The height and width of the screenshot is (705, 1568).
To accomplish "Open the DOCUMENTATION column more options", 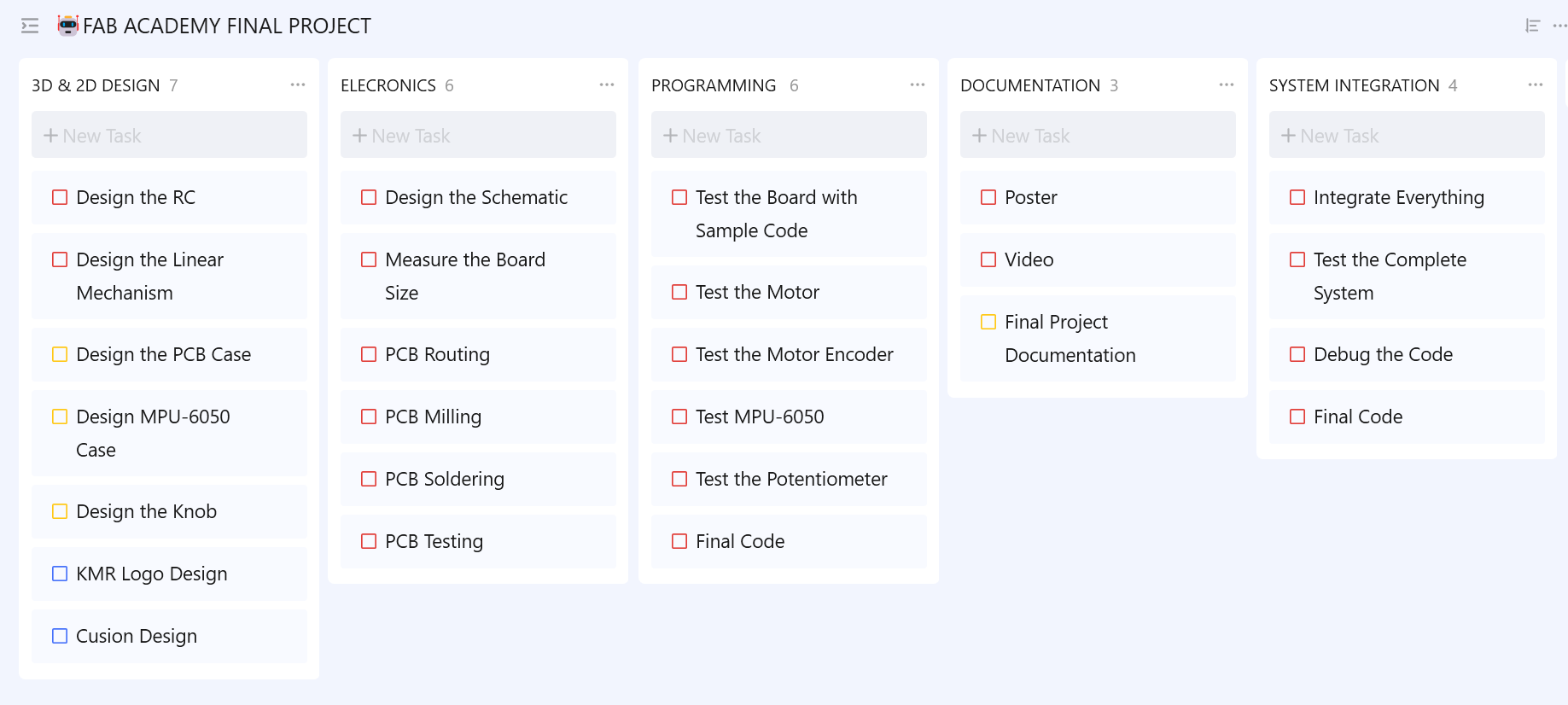I will coord(1226,84).
